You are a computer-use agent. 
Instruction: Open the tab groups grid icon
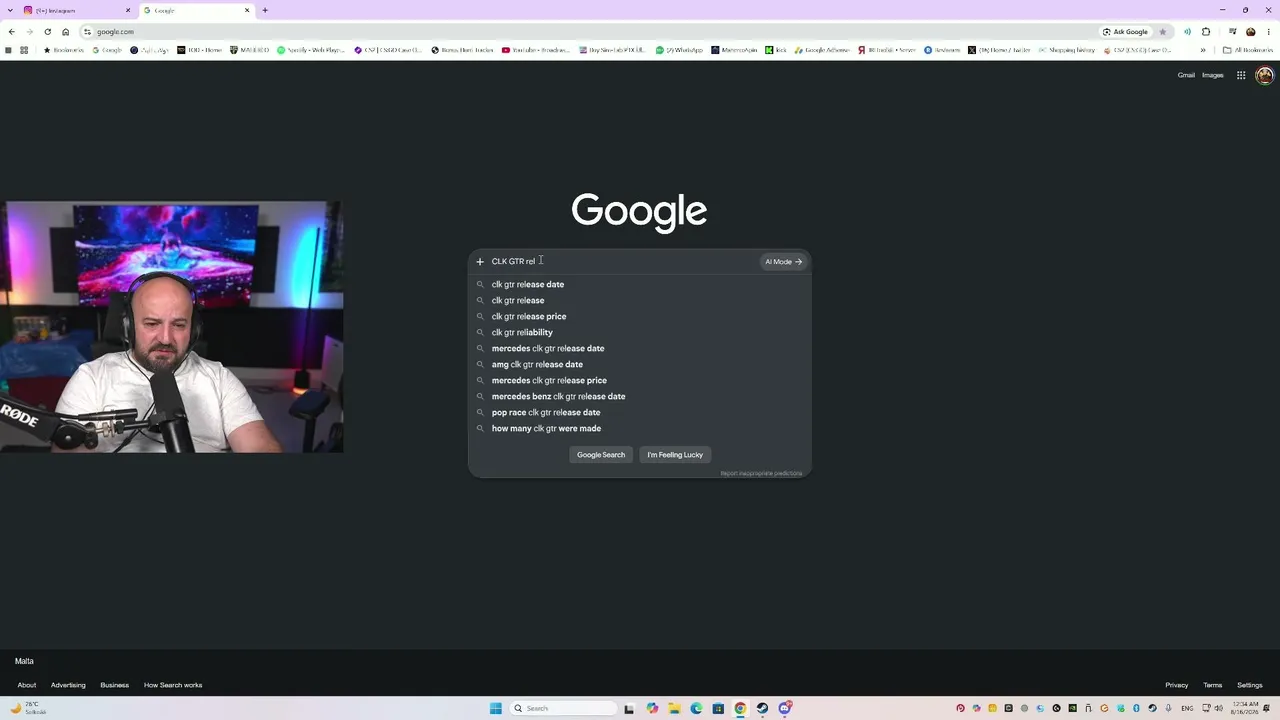[24, 50]
